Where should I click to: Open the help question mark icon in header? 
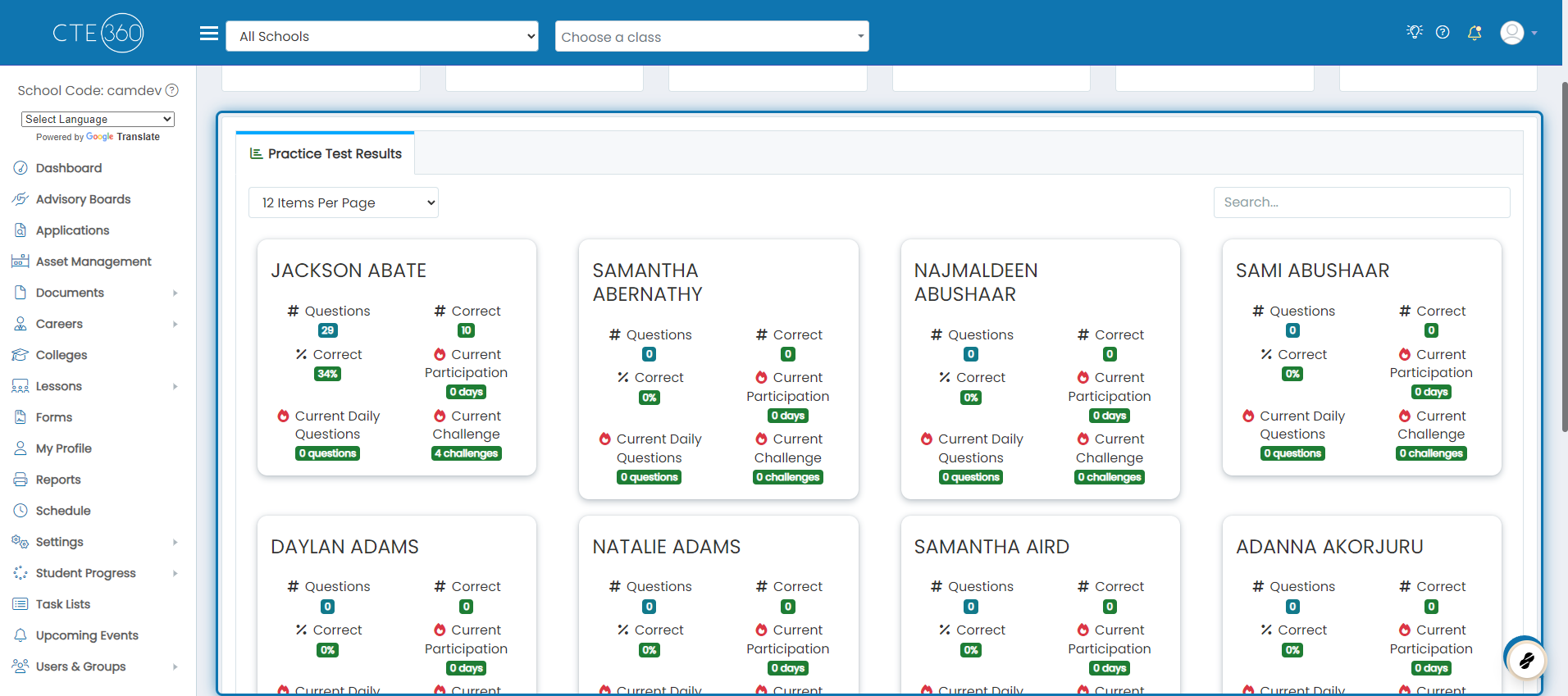click(x=1443, y=32)
